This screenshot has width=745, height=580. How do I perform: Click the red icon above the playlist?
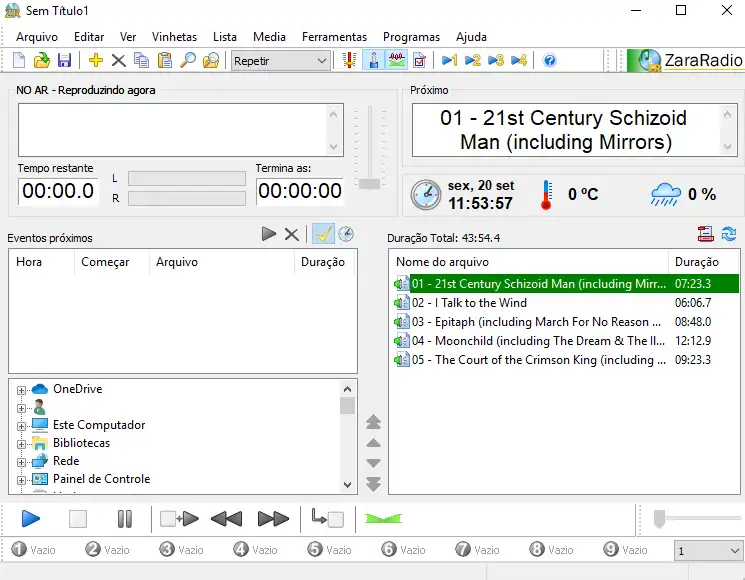click(706, 234)
